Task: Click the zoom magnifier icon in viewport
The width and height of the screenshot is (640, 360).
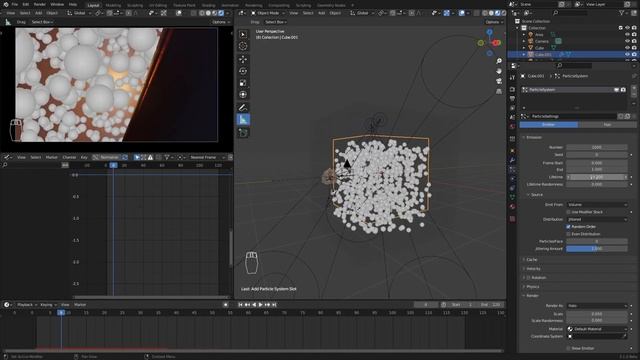Action: (x=499, y=61)
